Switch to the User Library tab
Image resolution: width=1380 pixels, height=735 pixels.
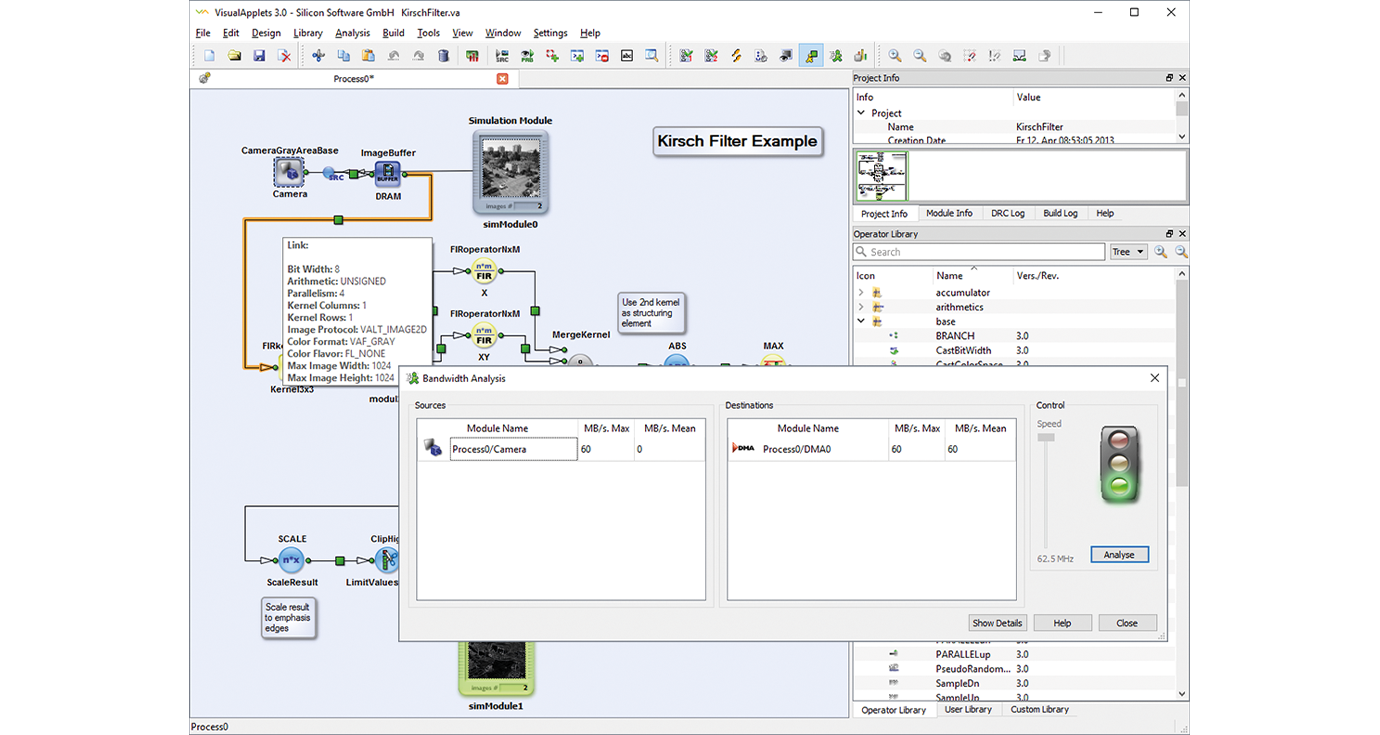pyautogui.click(x=968, y=709)
